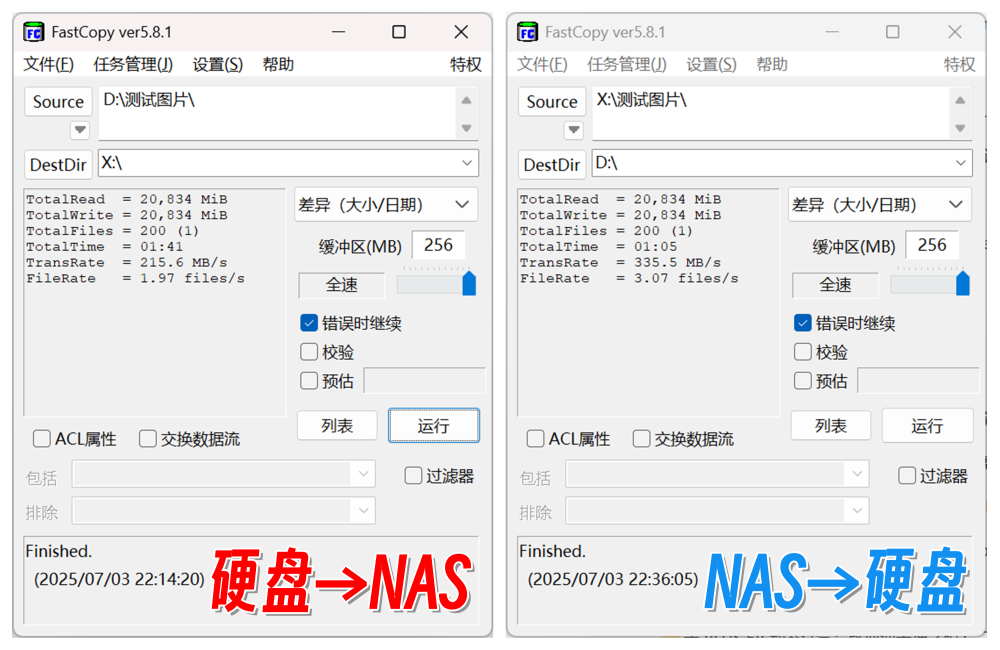Screen dimensions: 1000x650
Task: Check ACL属性 in left window
Action: pos(41,439)
